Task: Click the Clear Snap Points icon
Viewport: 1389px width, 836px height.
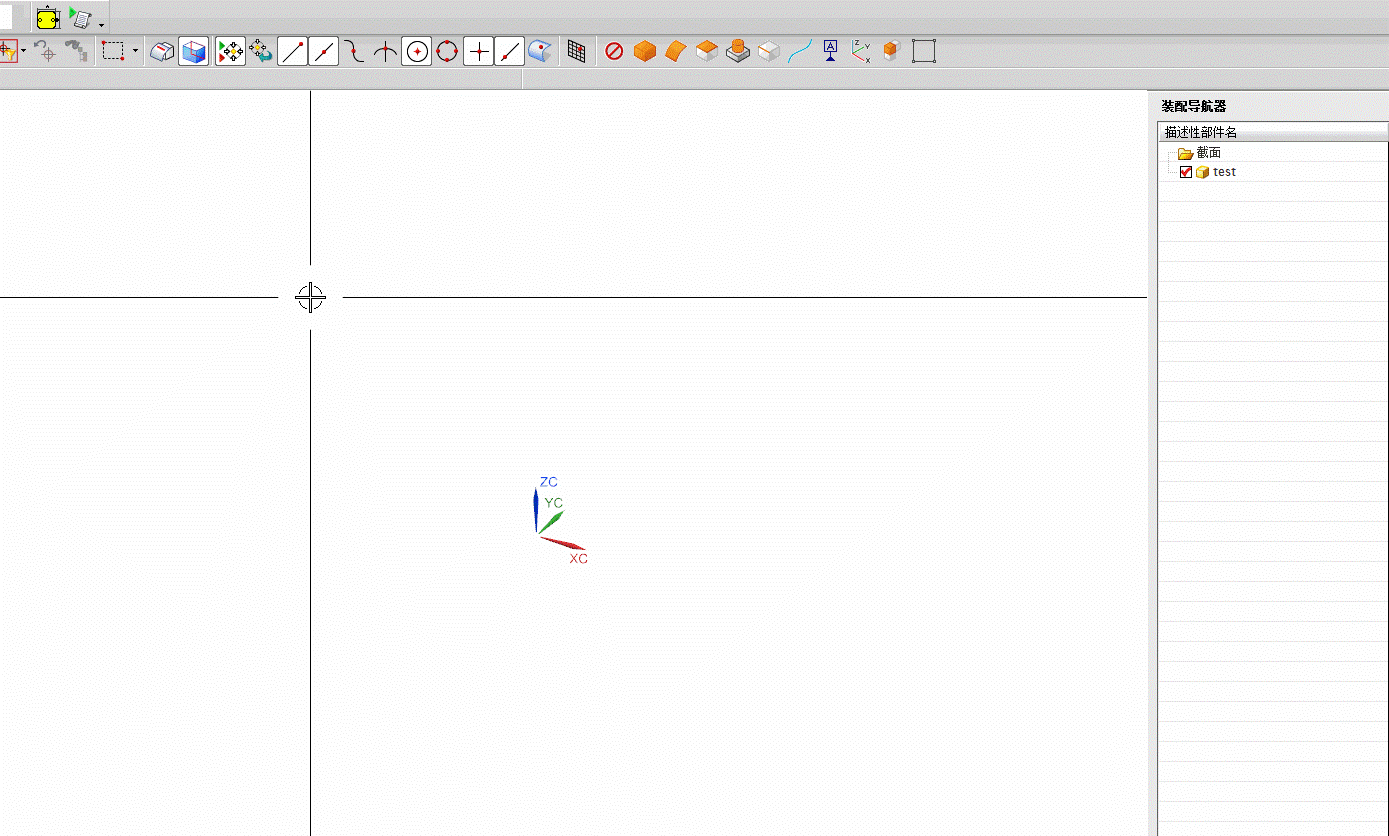Action: pos(261,51)
